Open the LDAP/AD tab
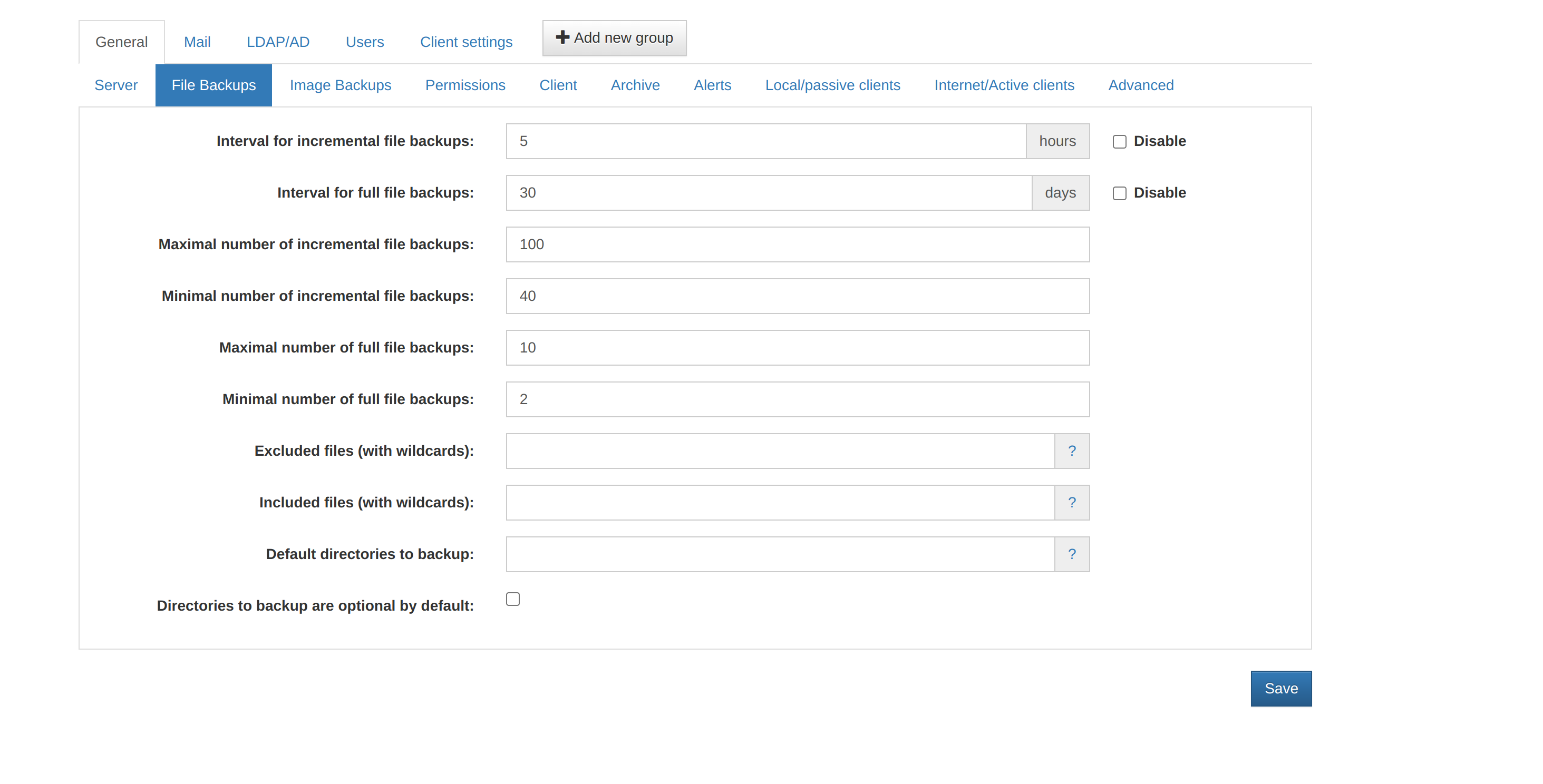The image size is (1543, 784). point(278,42)
